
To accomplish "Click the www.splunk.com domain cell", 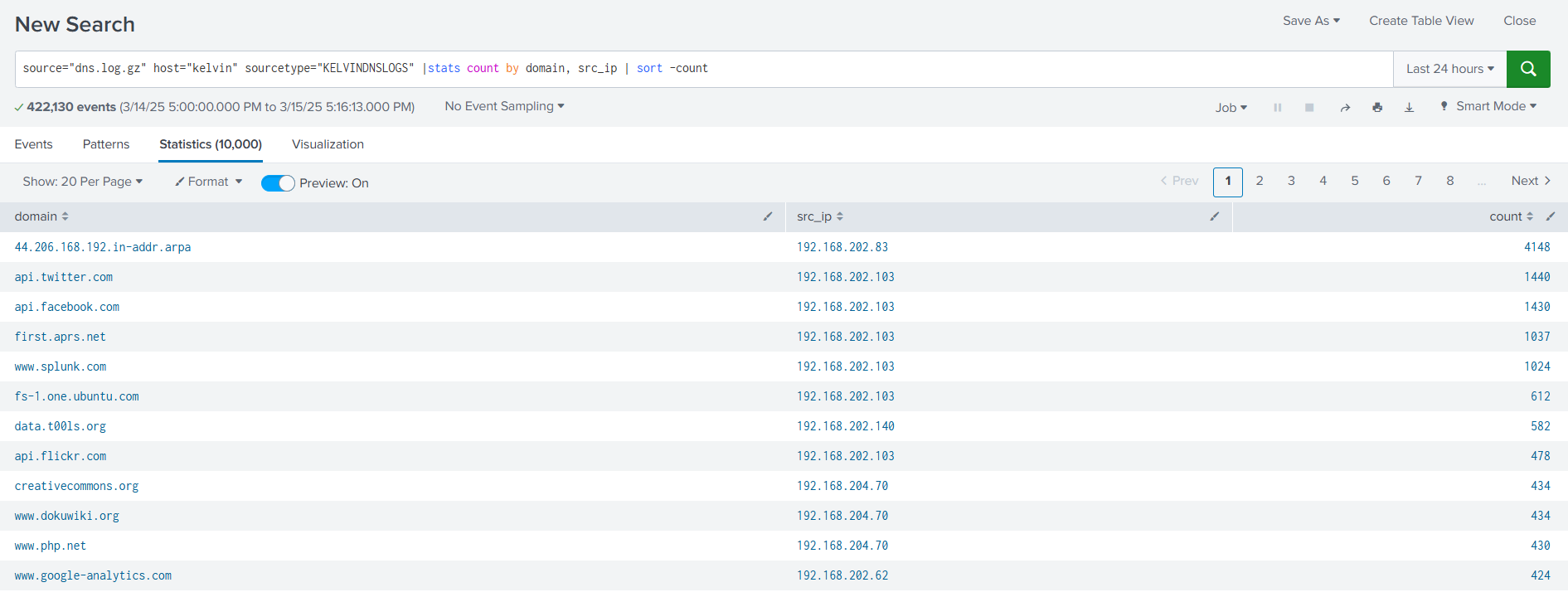I will coord(61,366).
